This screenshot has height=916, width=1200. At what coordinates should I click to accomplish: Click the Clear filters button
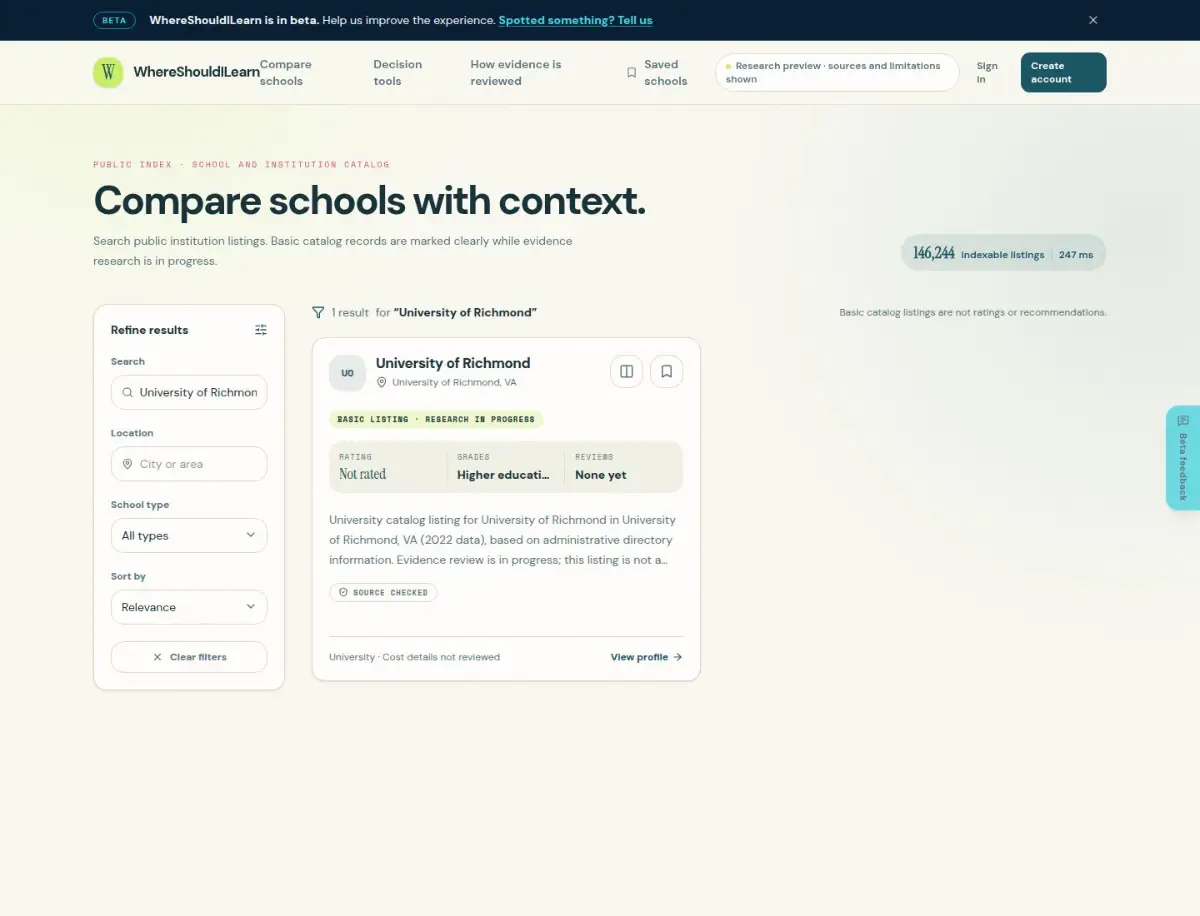pos(189,657)
